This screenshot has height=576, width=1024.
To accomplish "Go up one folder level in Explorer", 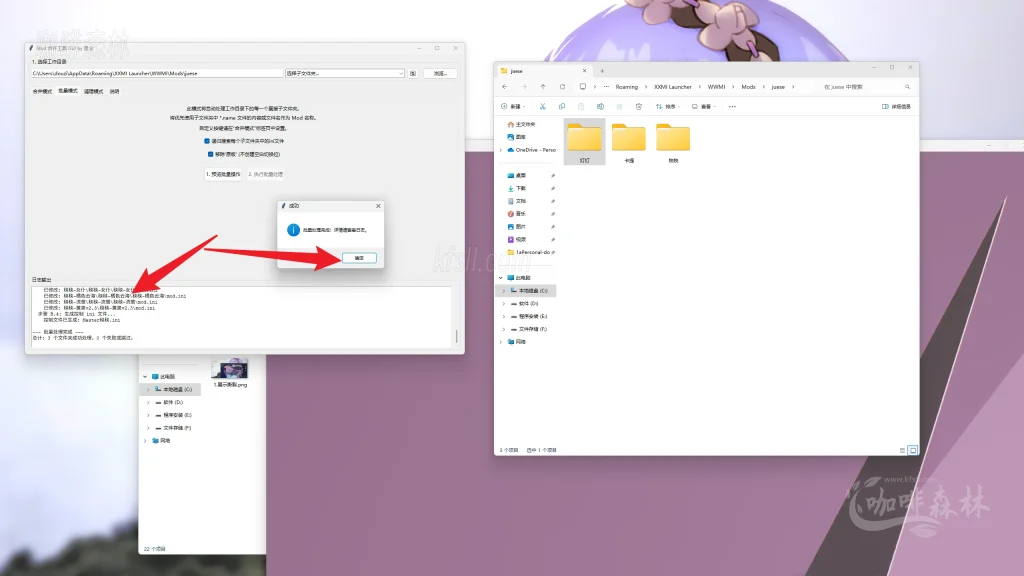I will point(542,87).
